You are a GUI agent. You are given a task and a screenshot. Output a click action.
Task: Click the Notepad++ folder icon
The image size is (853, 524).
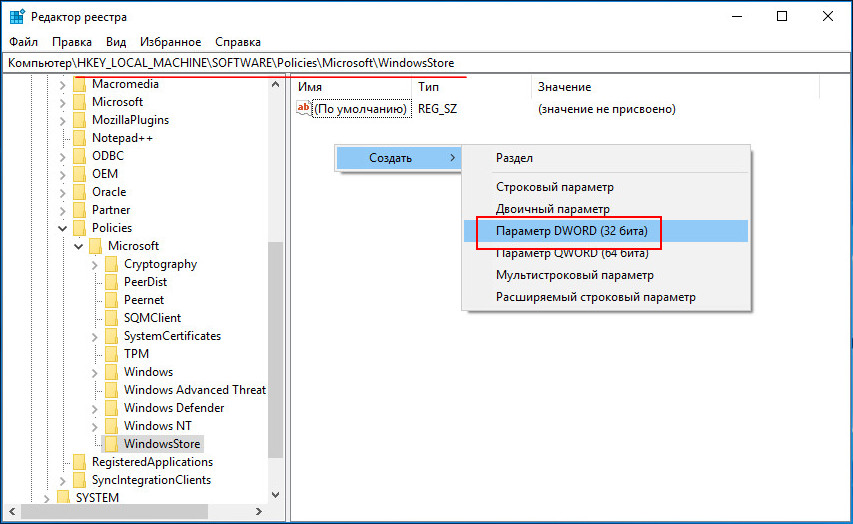(79, 138)
